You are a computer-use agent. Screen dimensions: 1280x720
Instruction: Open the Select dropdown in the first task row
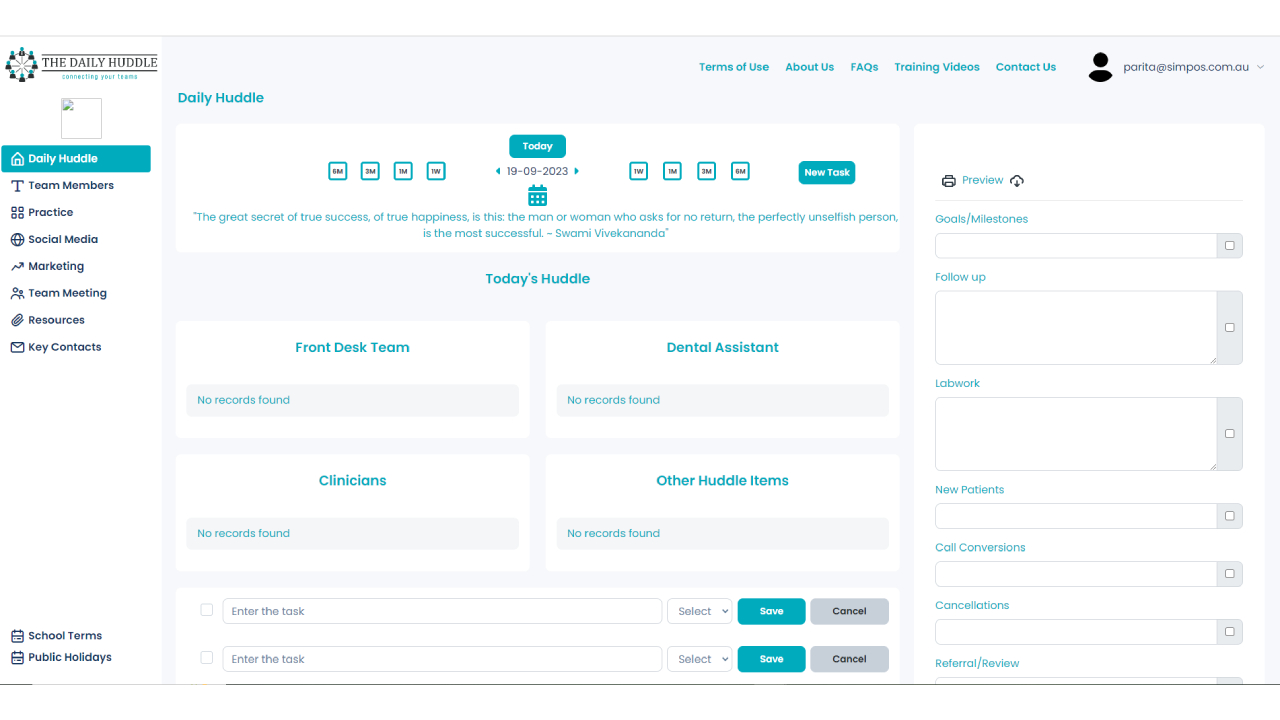(699, 610)
